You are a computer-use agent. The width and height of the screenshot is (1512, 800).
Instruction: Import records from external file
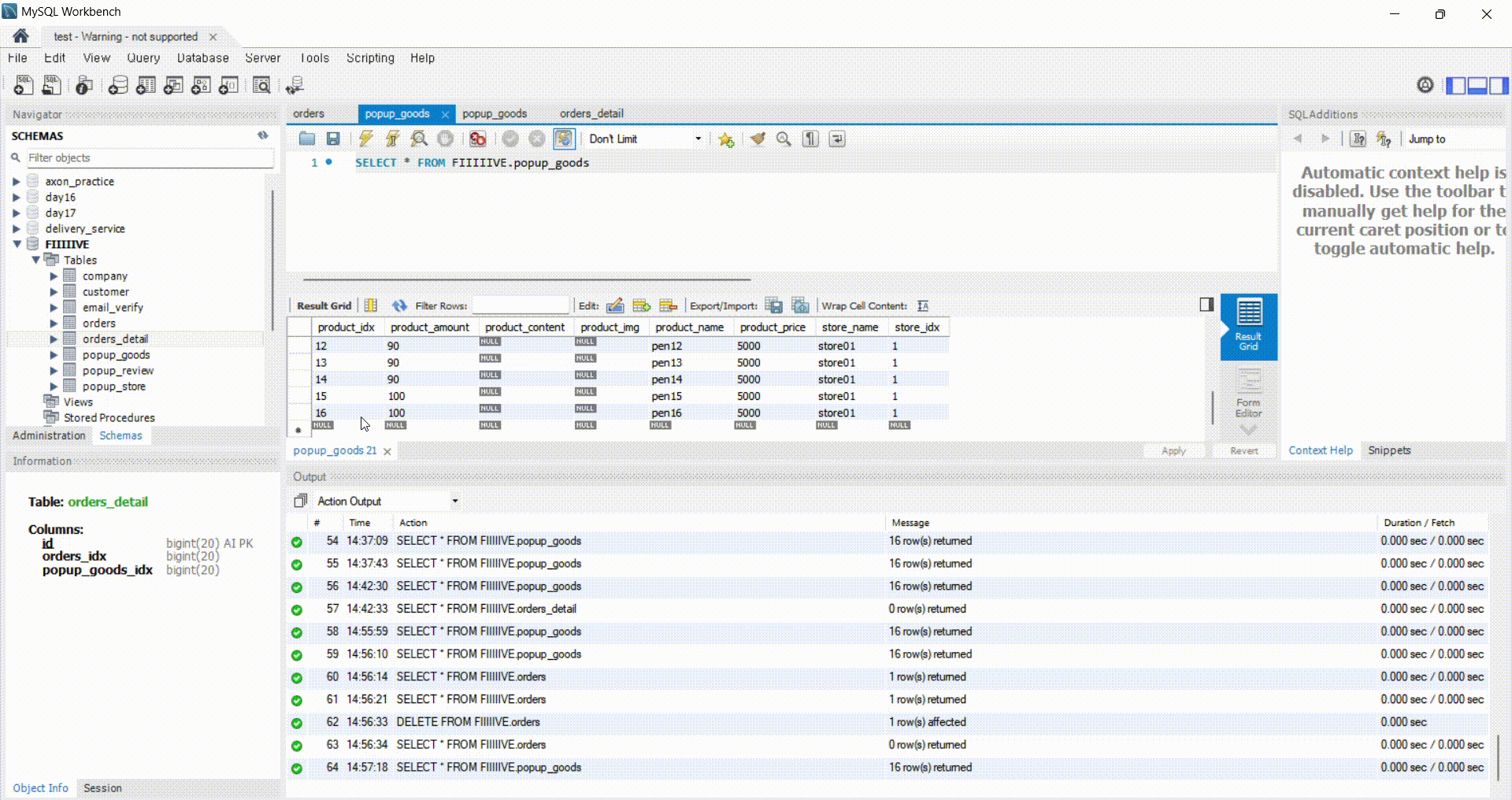[801, 306]
